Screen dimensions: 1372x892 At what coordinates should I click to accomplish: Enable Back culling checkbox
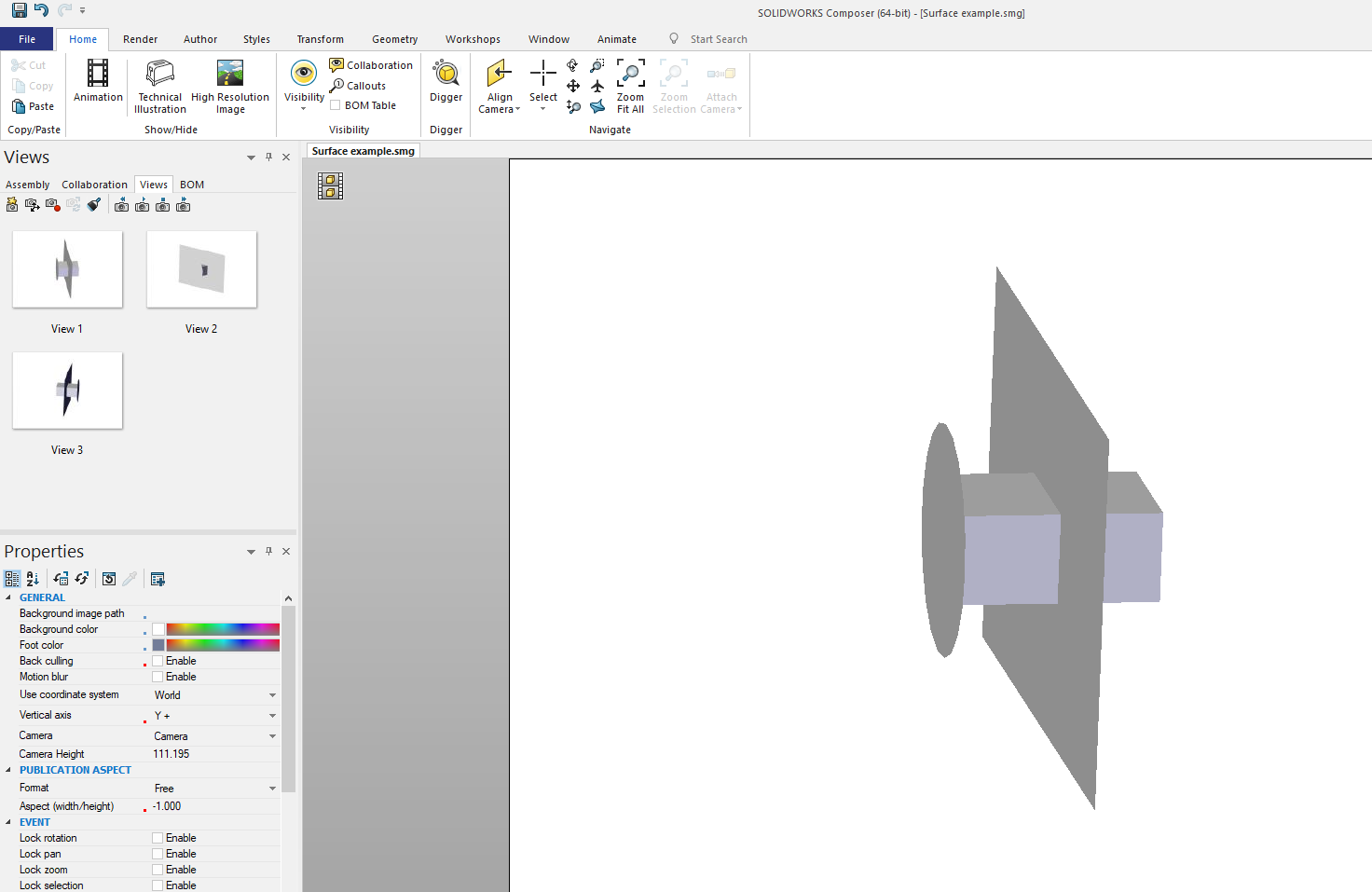[x=158, y=661]
